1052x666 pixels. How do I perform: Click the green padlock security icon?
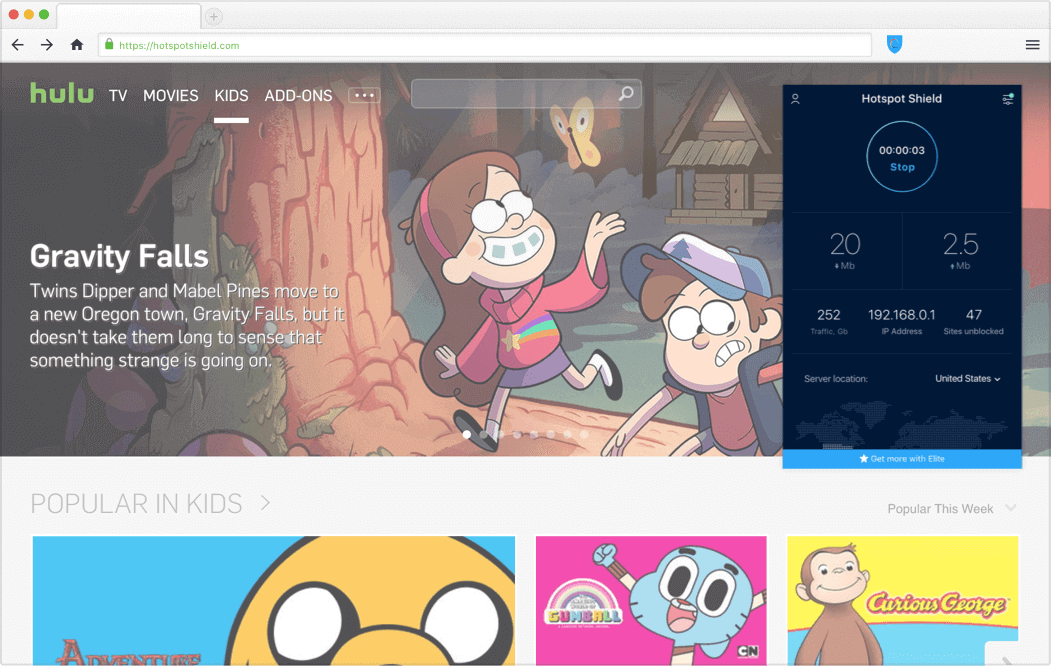[109, 44]
